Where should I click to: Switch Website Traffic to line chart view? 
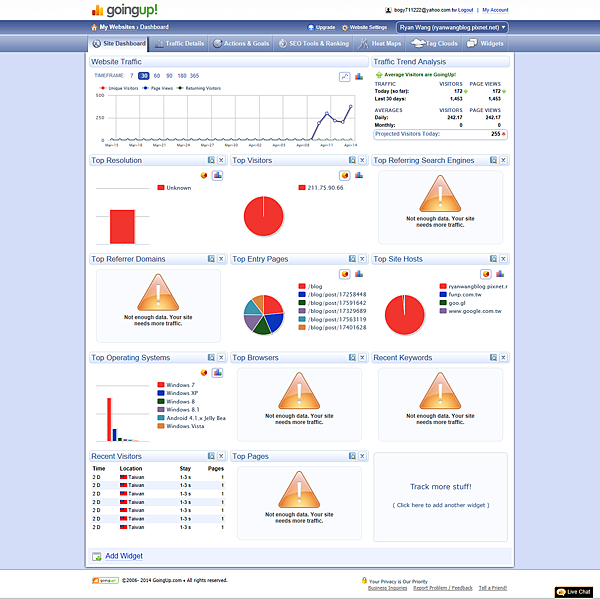click(344, 77)
